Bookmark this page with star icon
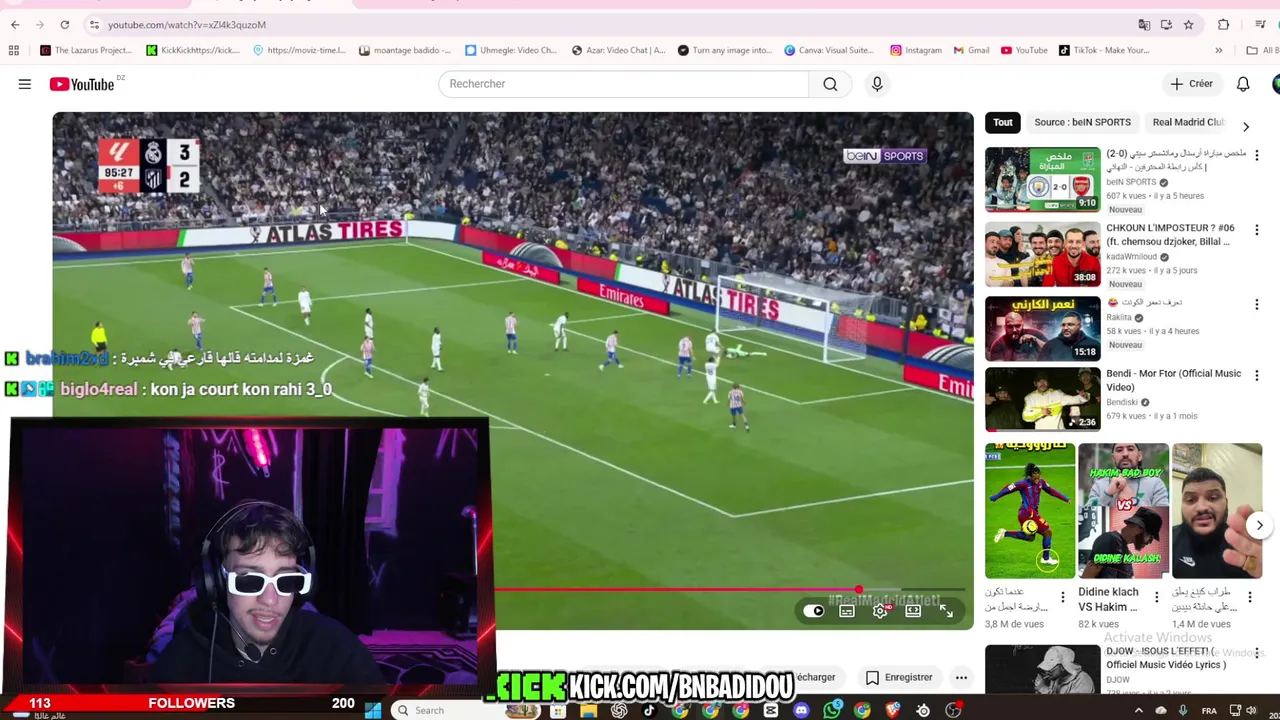The image size is (1280, 720). [x=1188, y=24]
